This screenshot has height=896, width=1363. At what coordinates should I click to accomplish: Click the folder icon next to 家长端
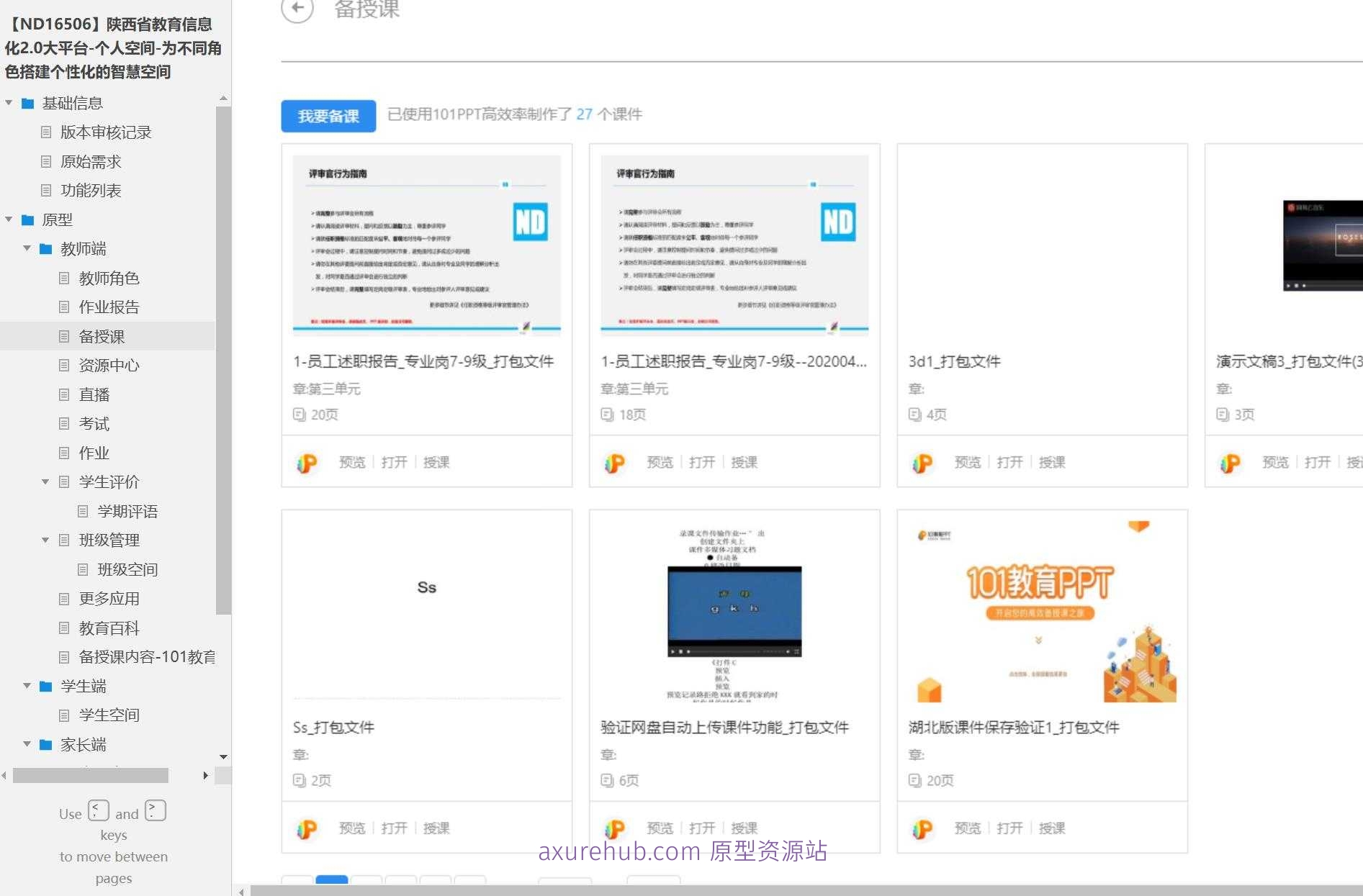(x=46, y=745)
